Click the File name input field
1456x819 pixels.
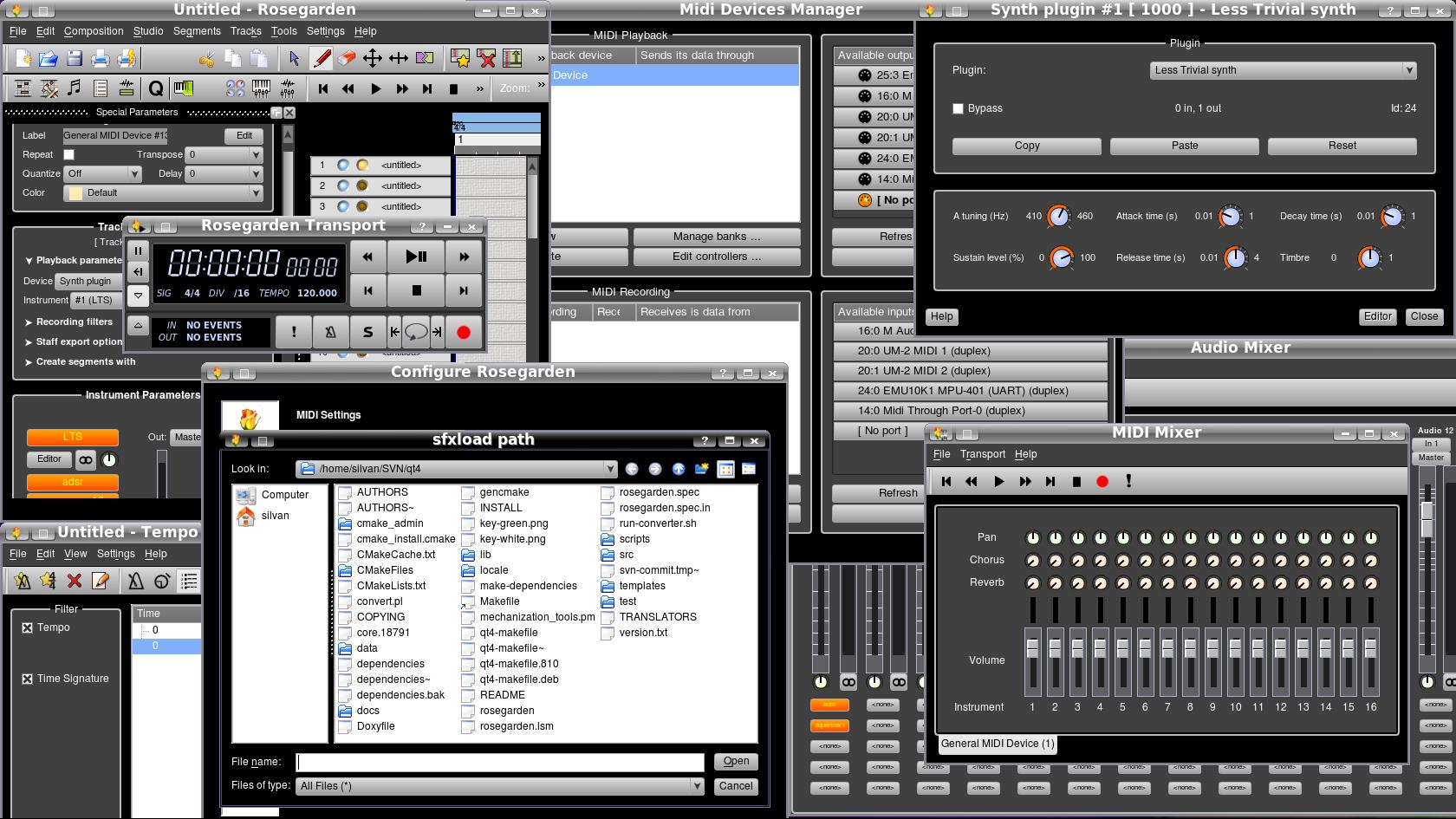(x=500, y=762)
